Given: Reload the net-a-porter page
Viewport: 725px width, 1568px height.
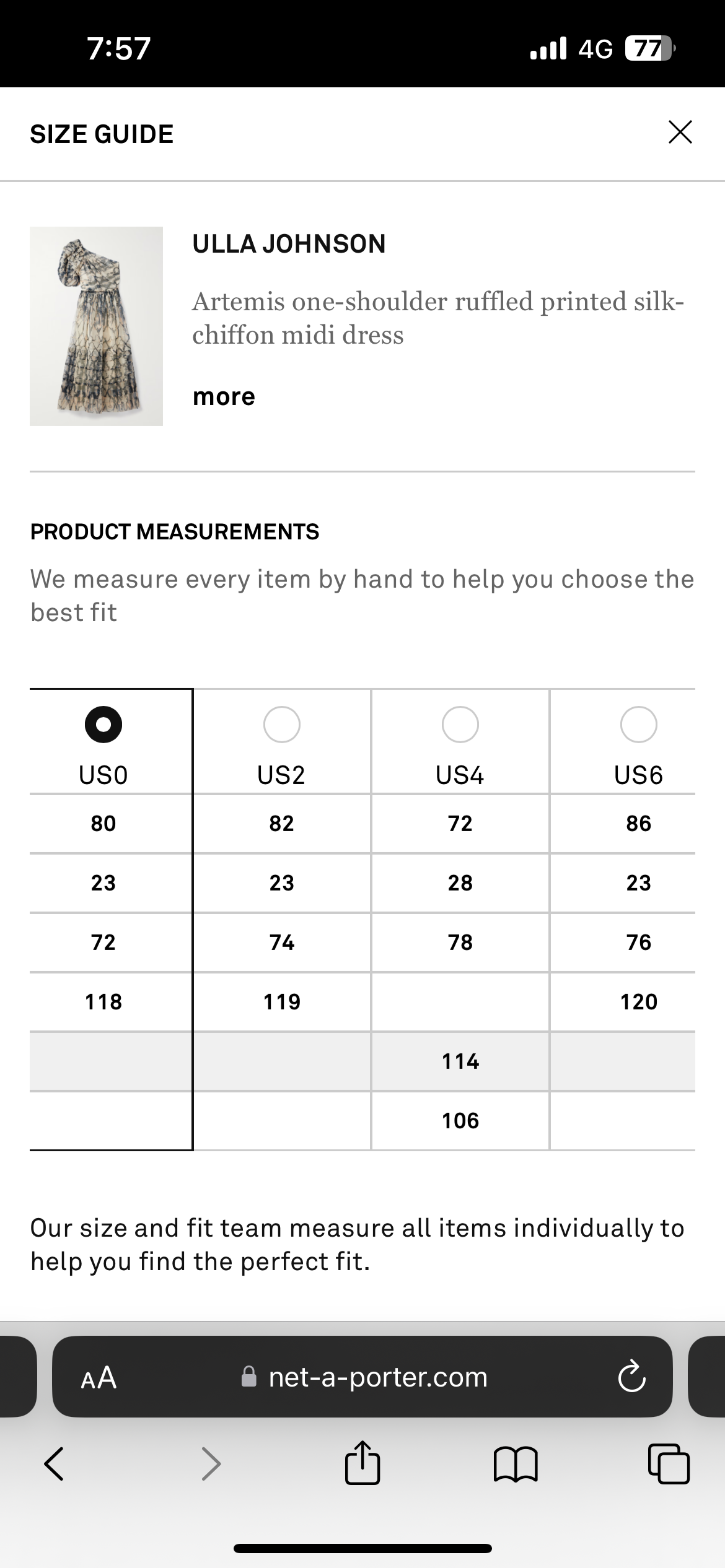Looking at the screenshot, I should pos(631,1377).
